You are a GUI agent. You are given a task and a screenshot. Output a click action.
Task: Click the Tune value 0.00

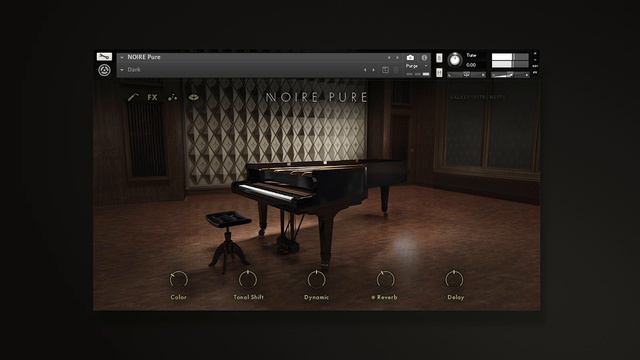coord(471,65)
